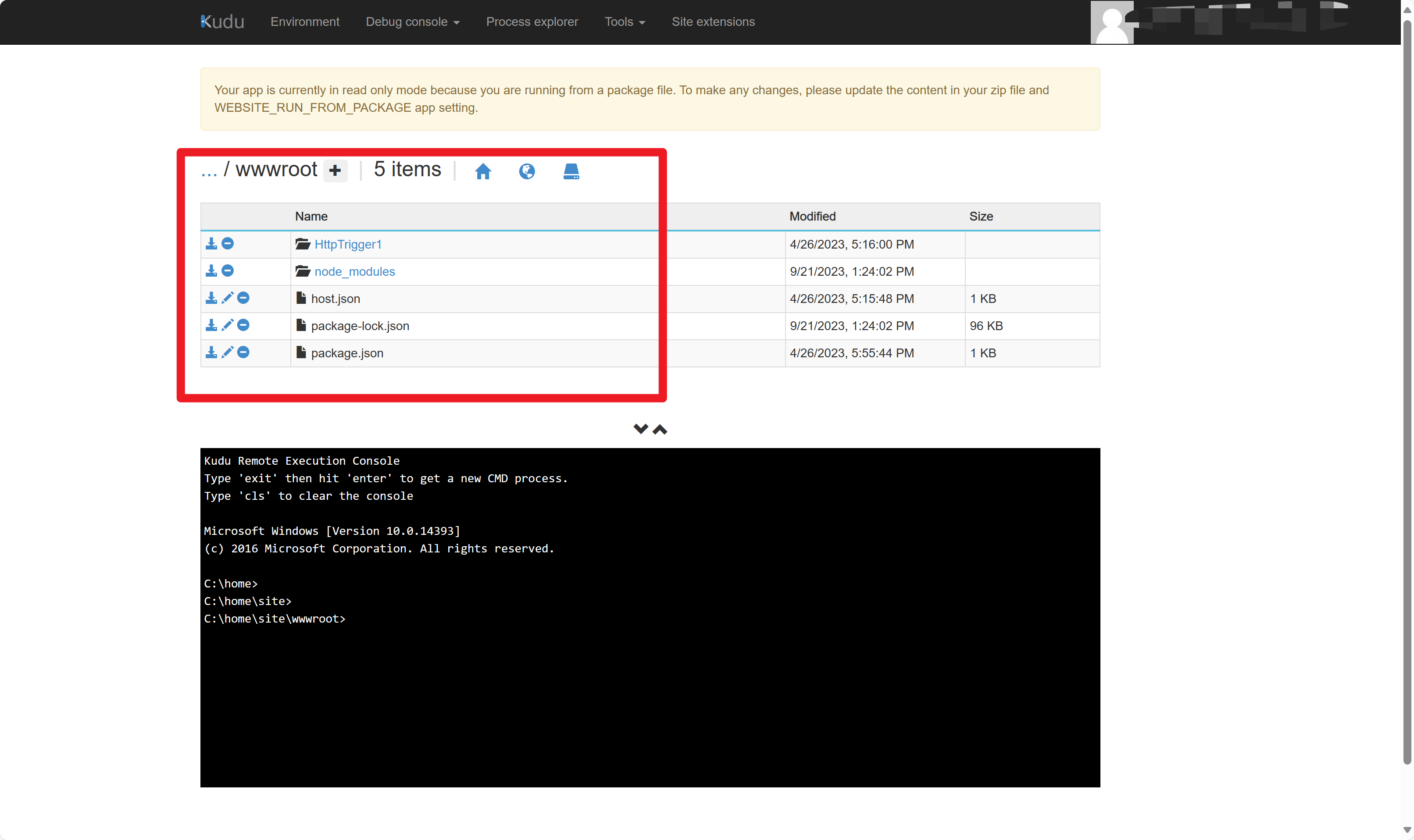Open the Environment menu item
1414x840 pixels.
(305, 21)
